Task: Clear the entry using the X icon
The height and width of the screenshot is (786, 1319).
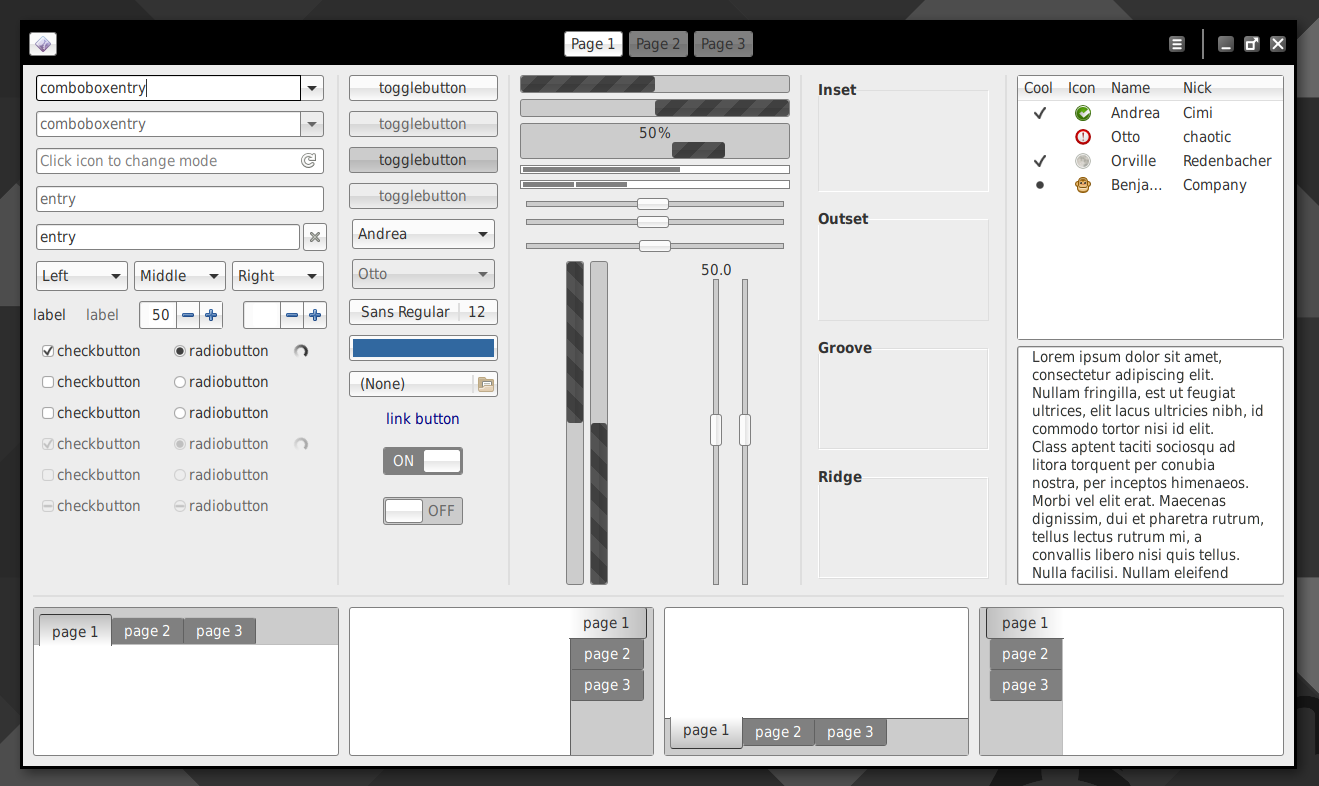Action: point(314,237)
